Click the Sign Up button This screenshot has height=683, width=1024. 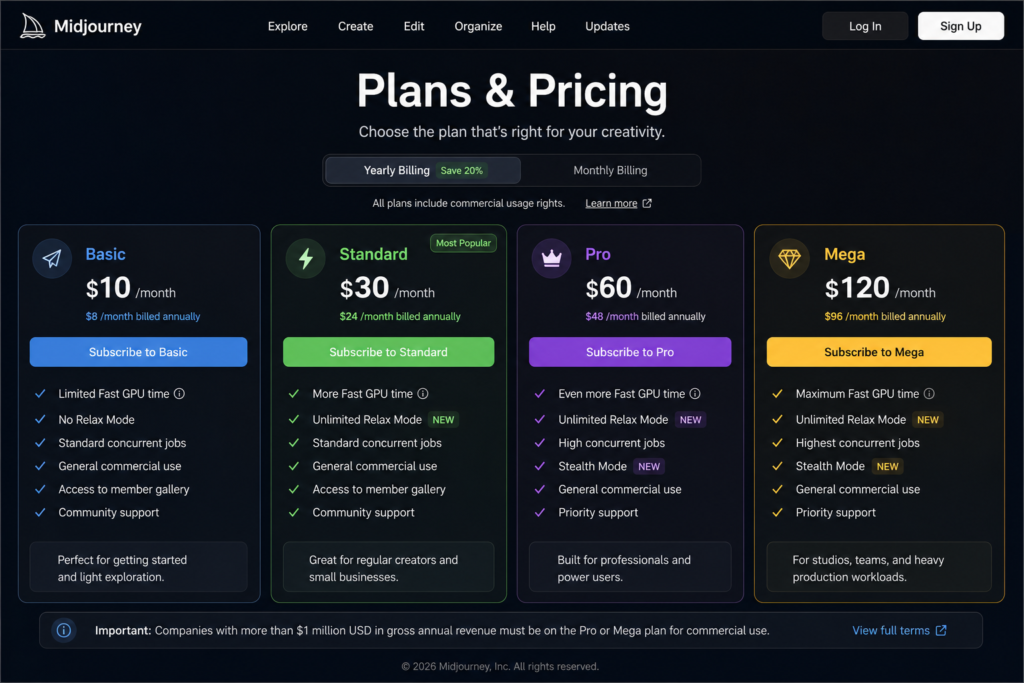[x=961, y=26]
